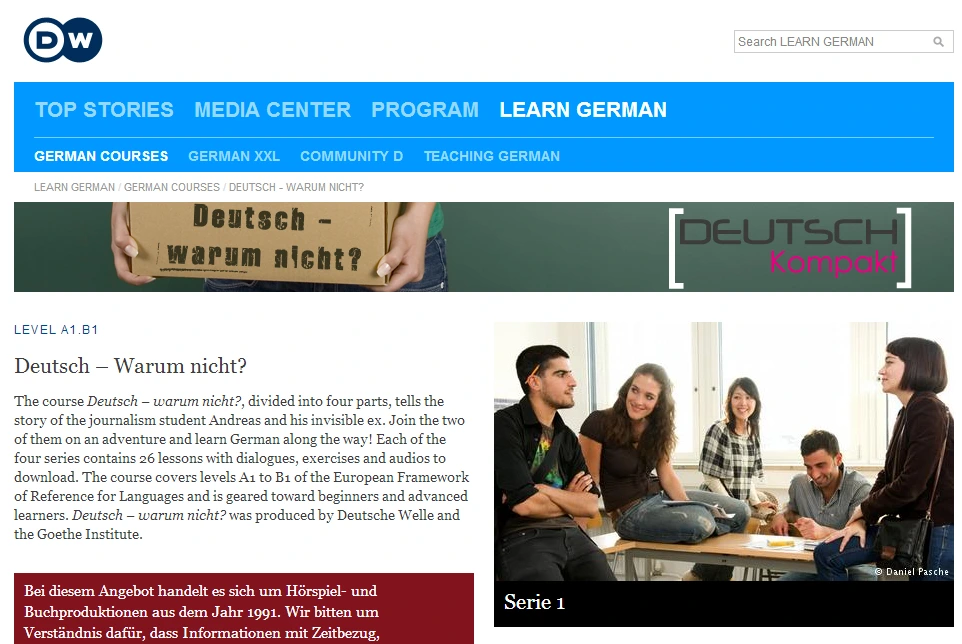Click the Deutsch – Warum nicht? heading
The height and width of the screenshot is (644, 962).
pyautogui.click(x=130, y=366)
